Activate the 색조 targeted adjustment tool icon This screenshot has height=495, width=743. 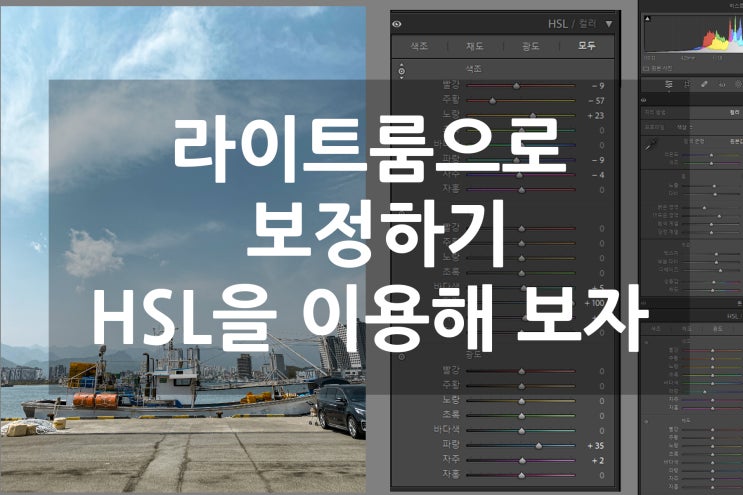pos(402,71)
